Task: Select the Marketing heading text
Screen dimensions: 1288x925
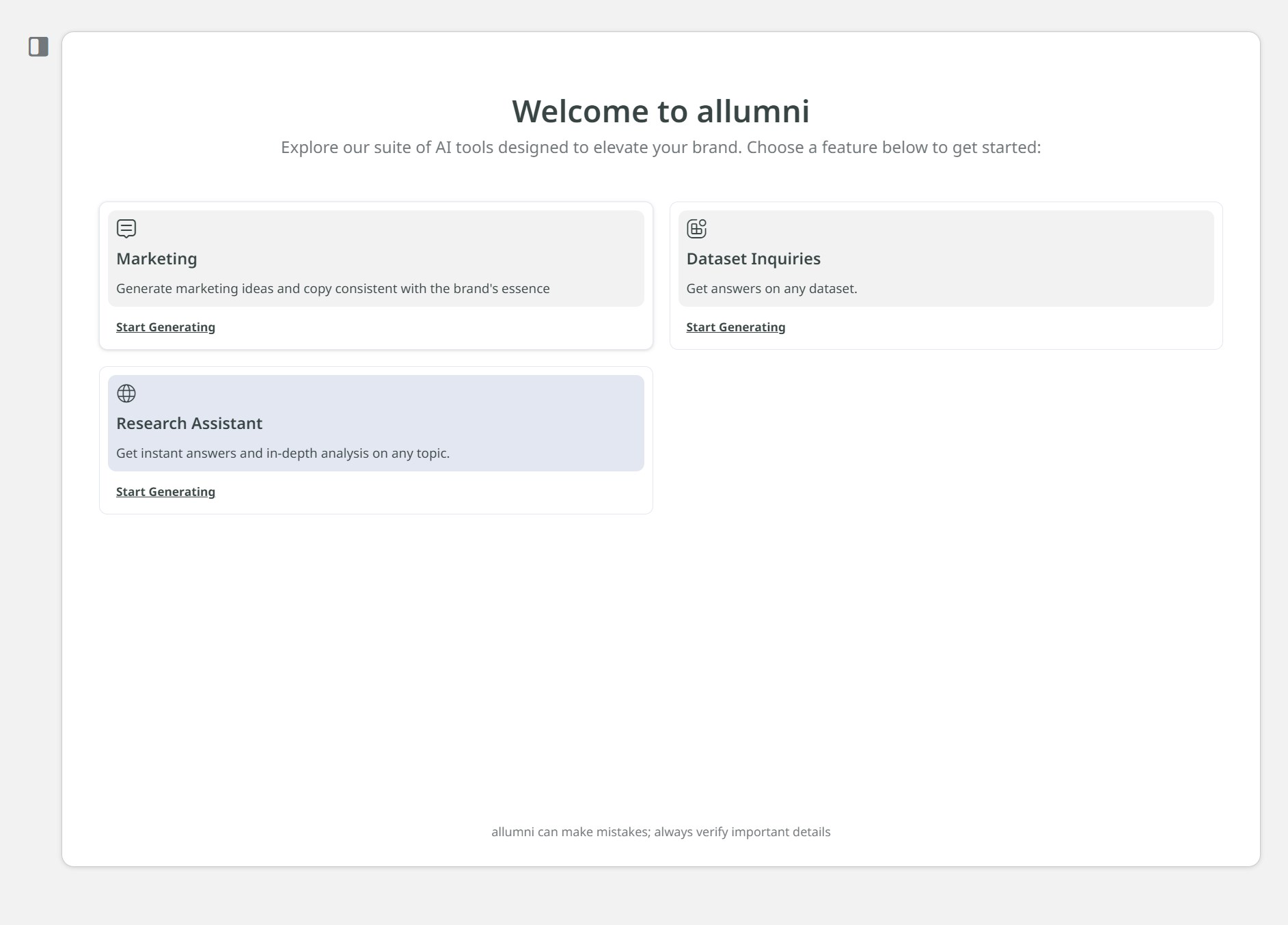Action: 156,259
